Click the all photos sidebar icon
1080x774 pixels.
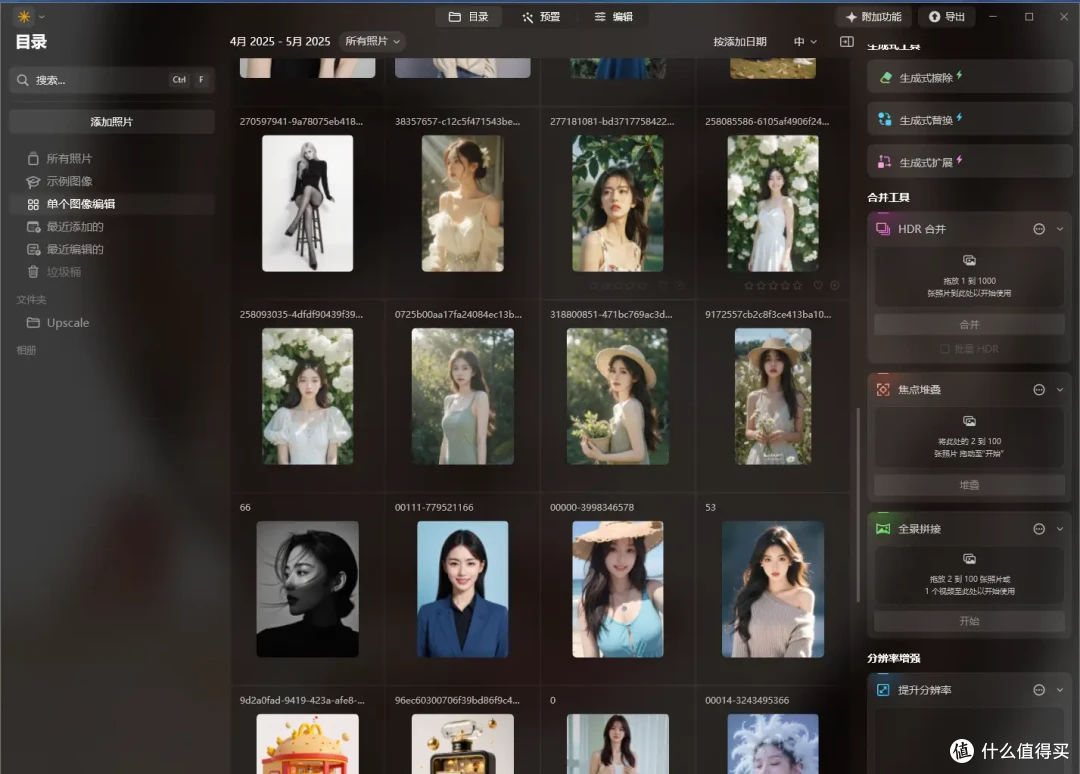coord(33,158)
